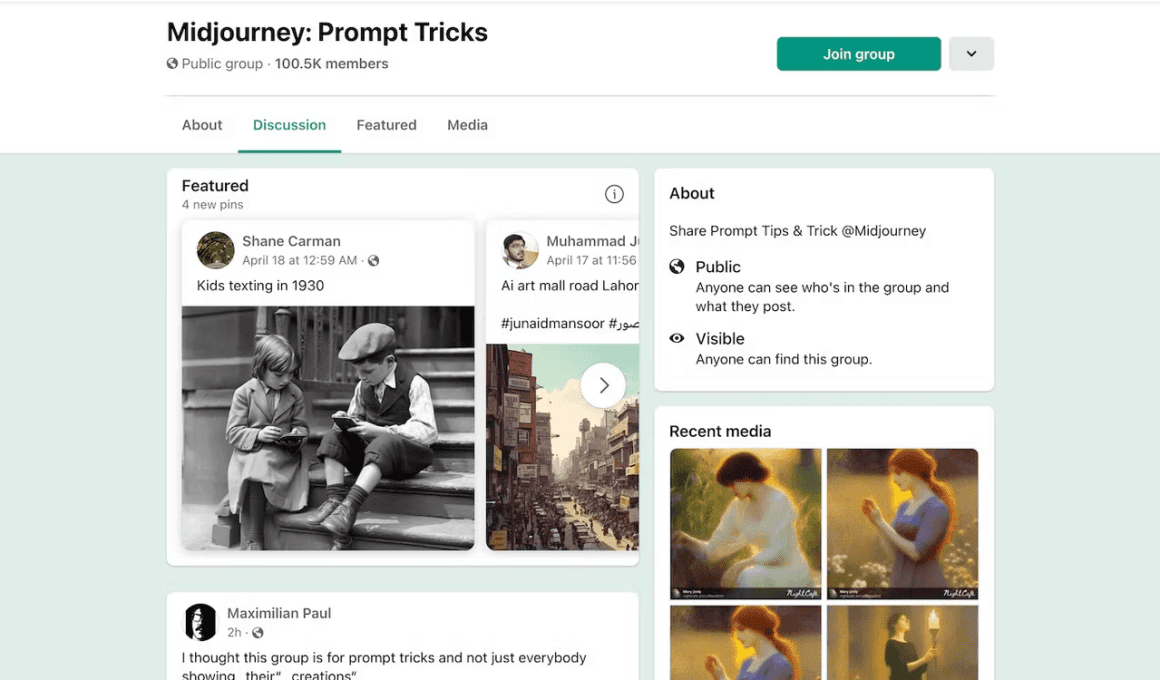
Task: Click the Public globe icon in About
Action: coord(677,266)
